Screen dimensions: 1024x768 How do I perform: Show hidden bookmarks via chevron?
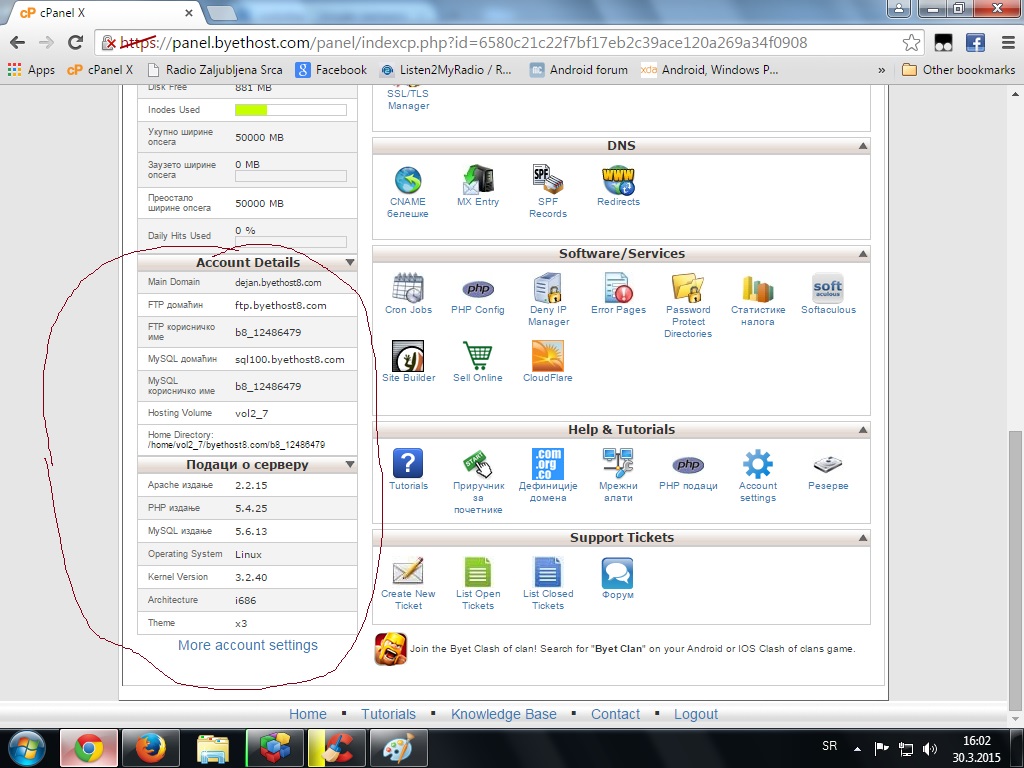882,70
